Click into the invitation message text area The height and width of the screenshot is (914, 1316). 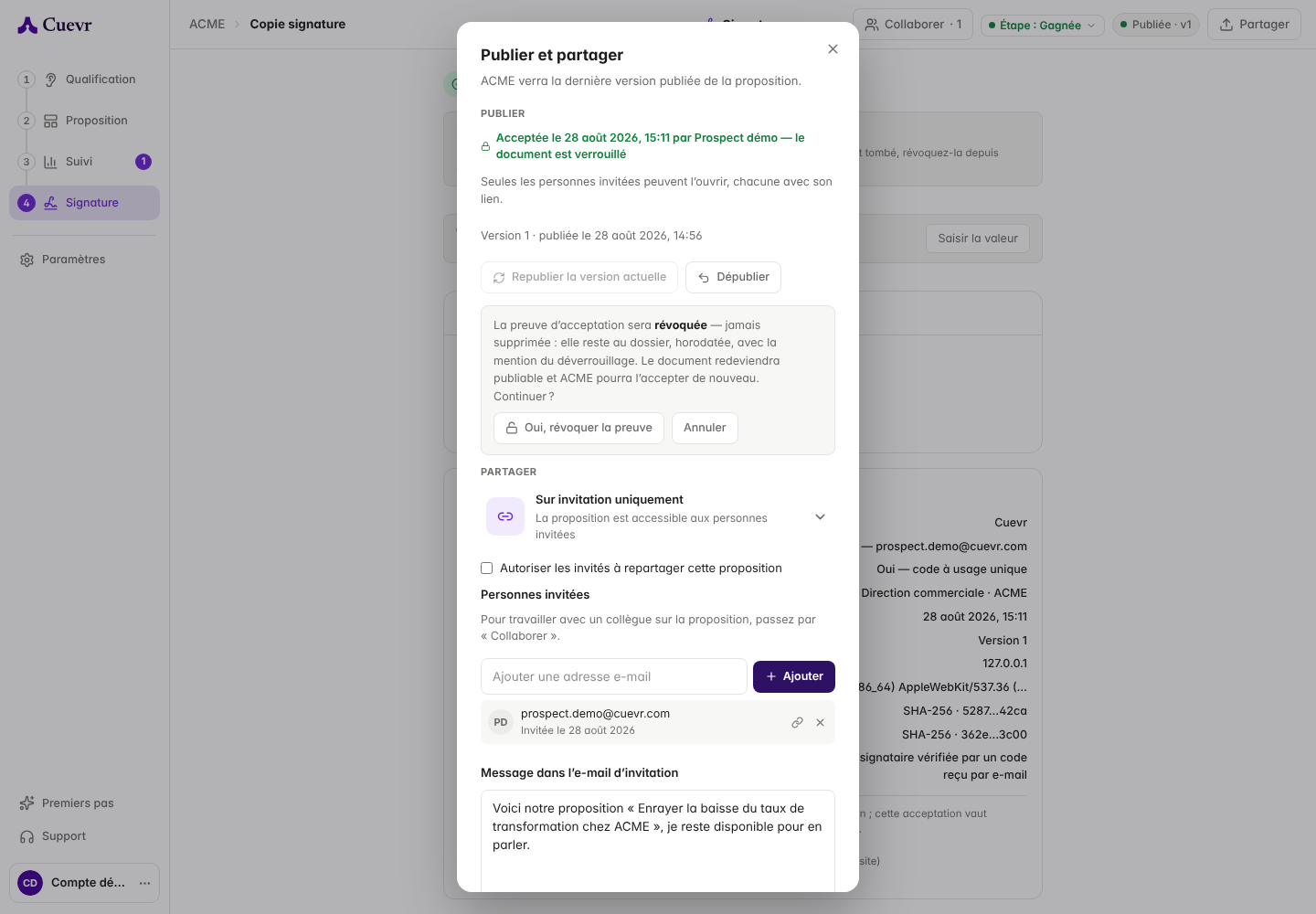point(658,841)
